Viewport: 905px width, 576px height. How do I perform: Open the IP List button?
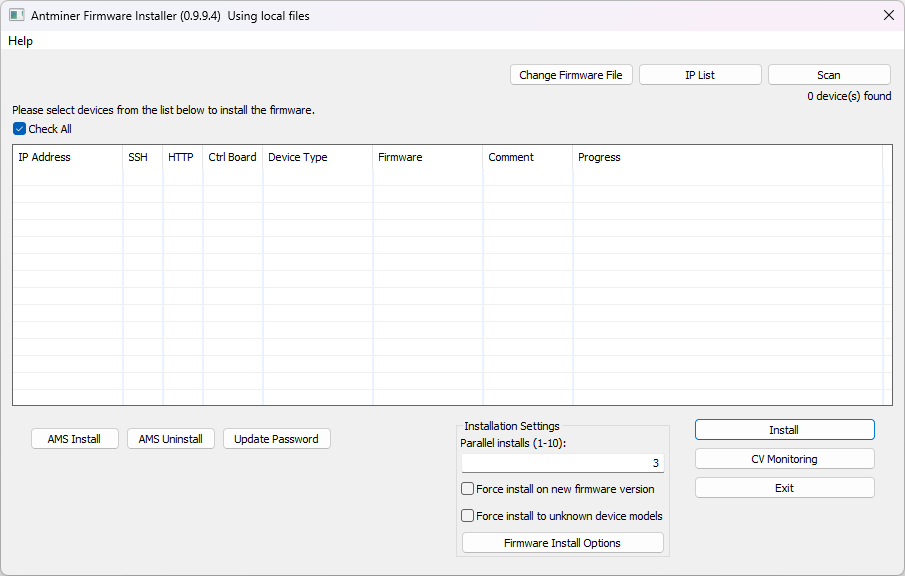(700, 75)
